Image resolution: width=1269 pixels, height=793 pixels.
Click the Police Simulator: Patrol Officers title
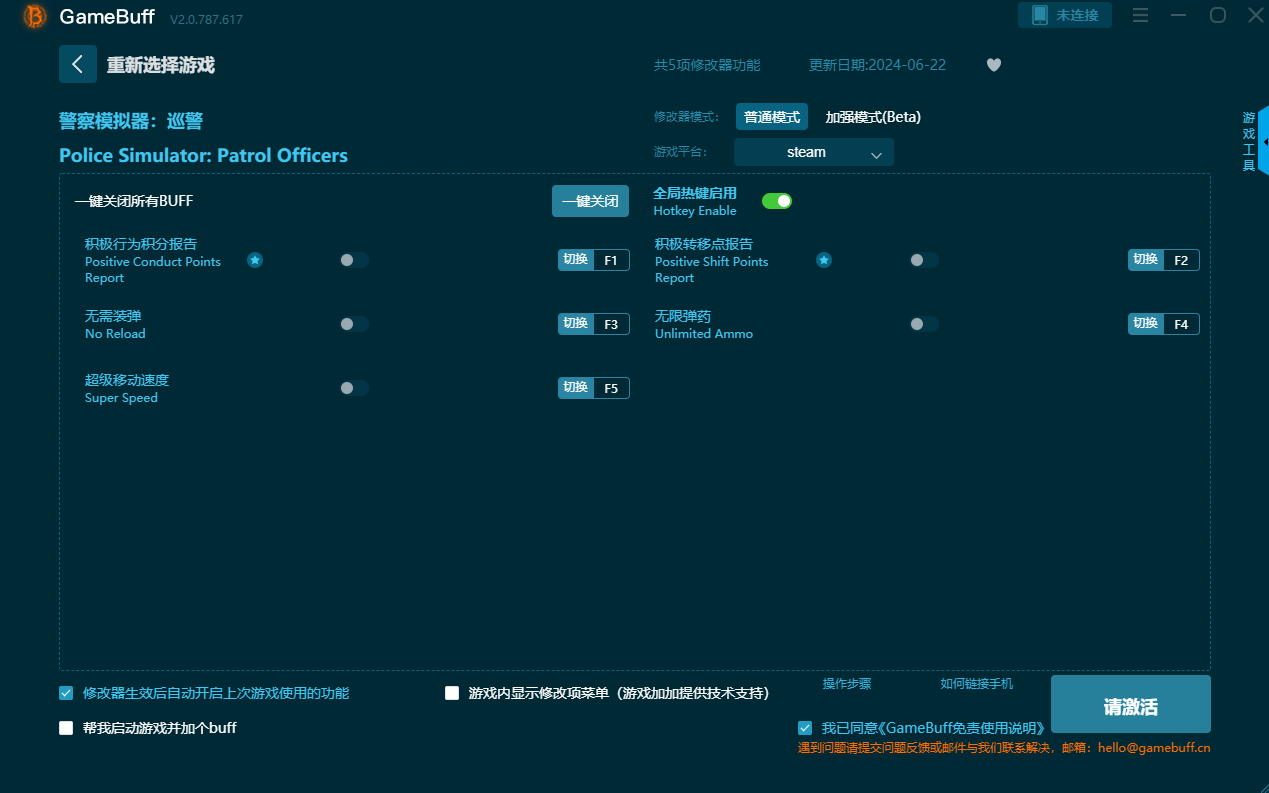[x=204, y=155]
